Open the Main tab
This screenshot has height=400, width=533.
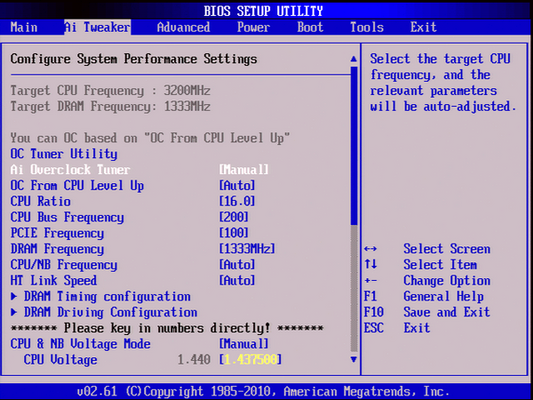coord(24,27)
